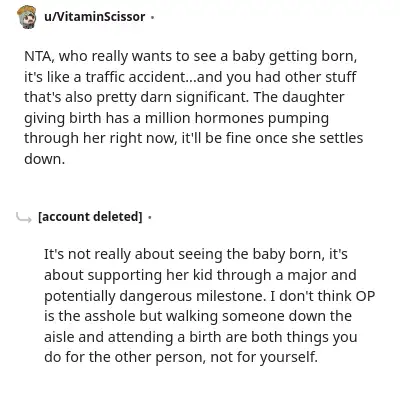The width and height of the screenshot is (400, 393).
Task: Click "OP" in the reply comment
Action: pos(365,296)
